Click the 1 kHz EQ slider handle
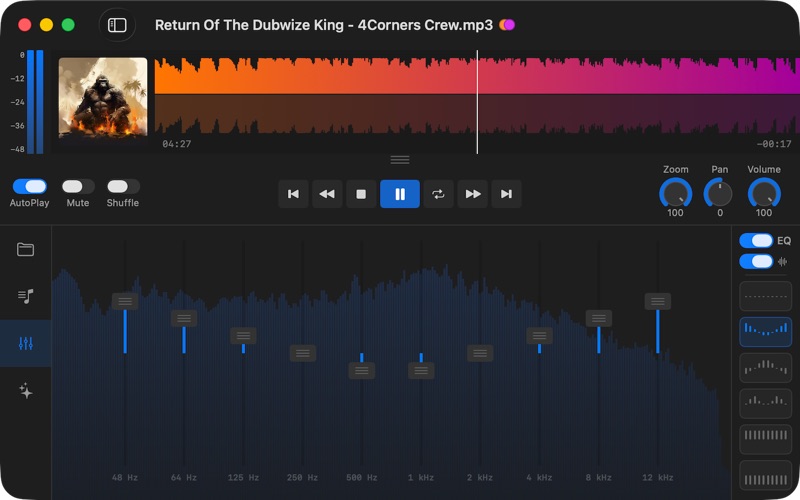Viewport: 800px width, 500px height. pyautogui.click(x=421, y=370)
